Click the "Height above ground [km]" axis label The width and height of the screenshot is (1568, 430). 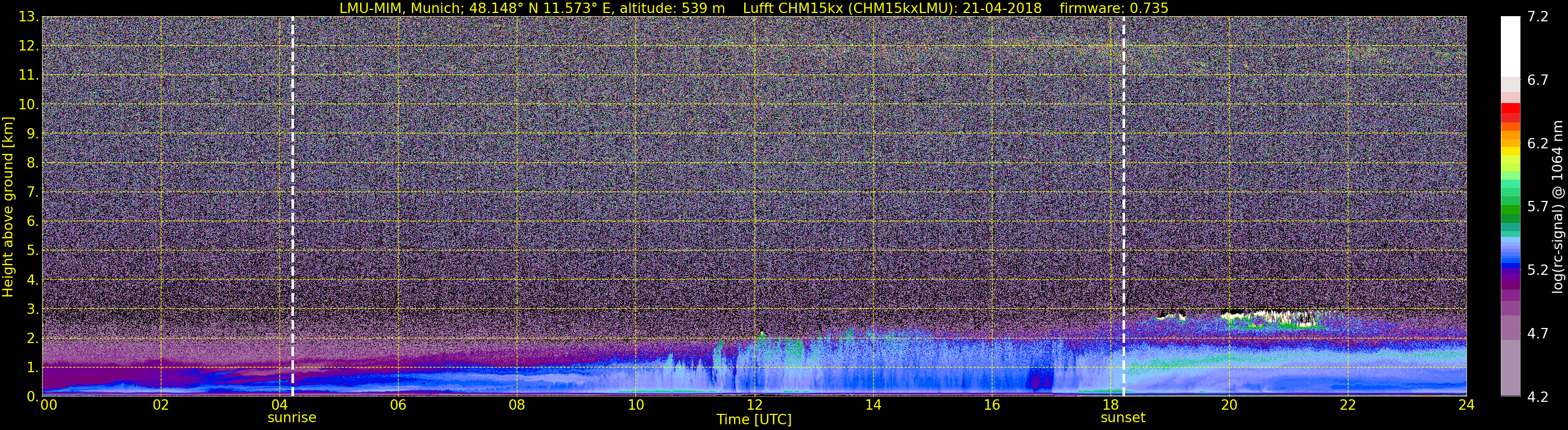(8, 207)
